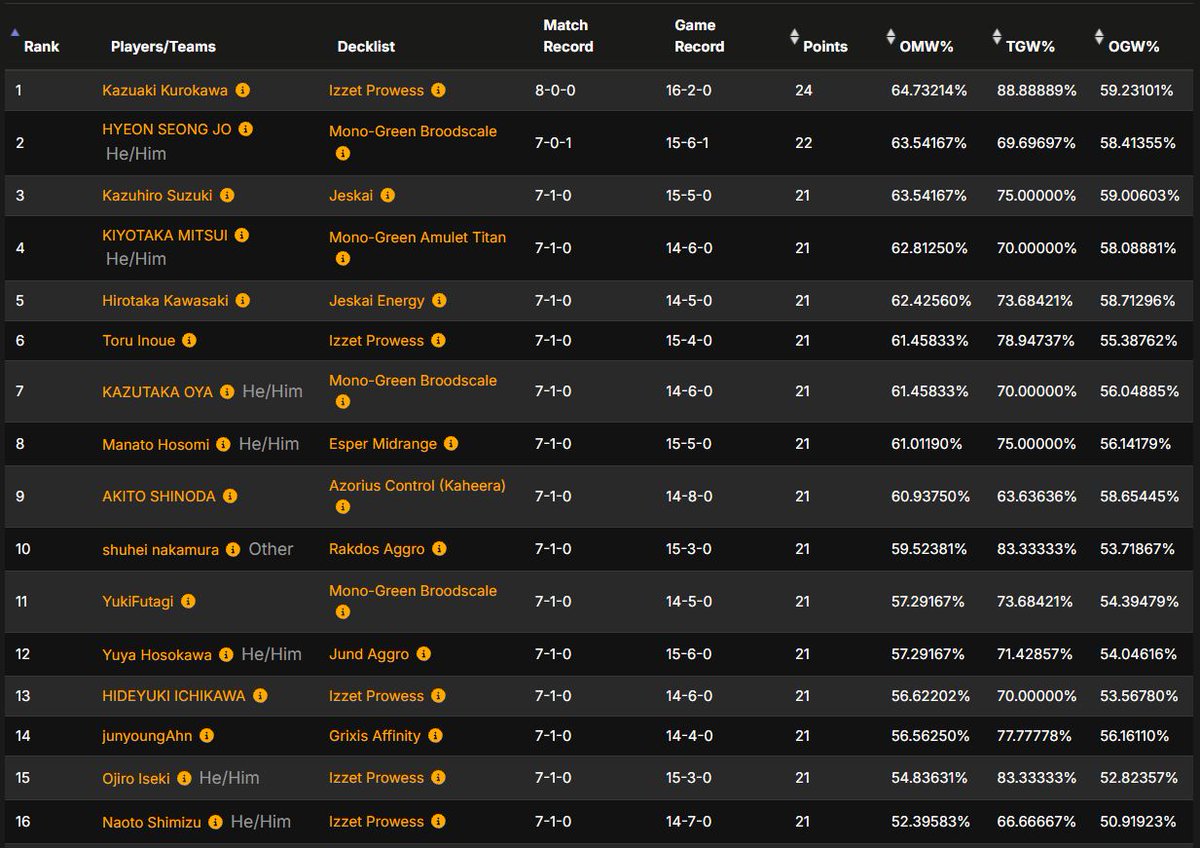1200x848 pixels.
Task: Open Hirotaka Kawasaki's player profile link
Action: 165,300
